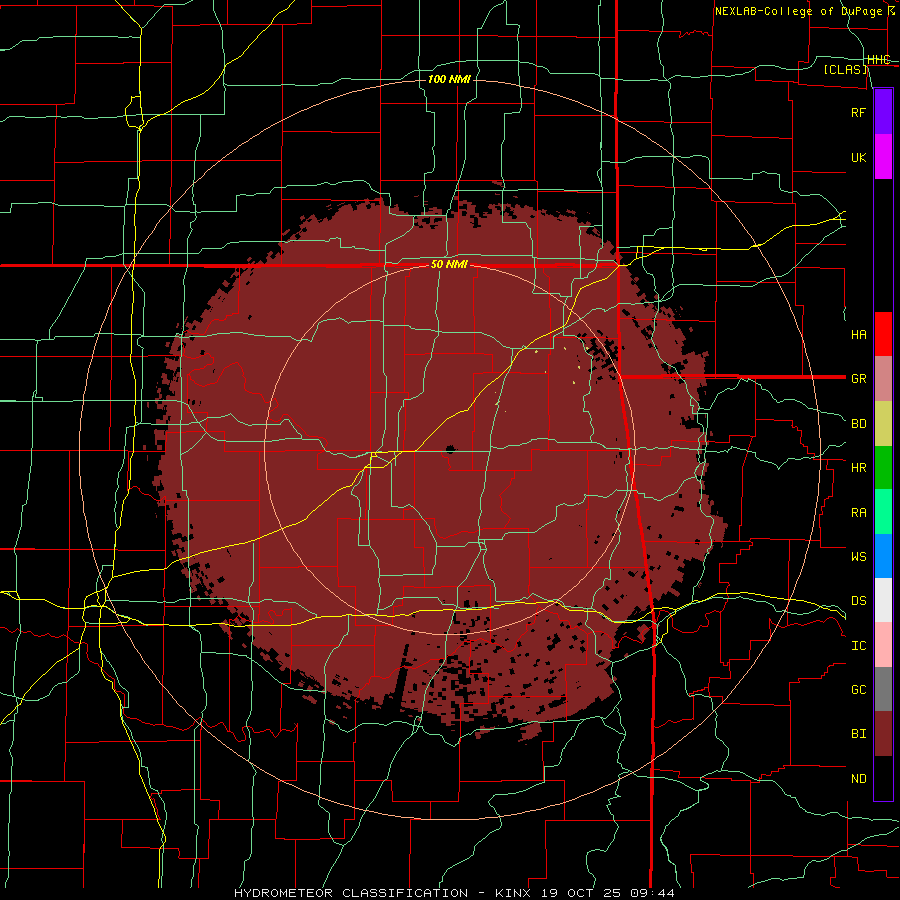Click the GR pink legend swatch
The width and height of the screenshot is (900, 900).
pyautogui.click(x=883, y=379)
